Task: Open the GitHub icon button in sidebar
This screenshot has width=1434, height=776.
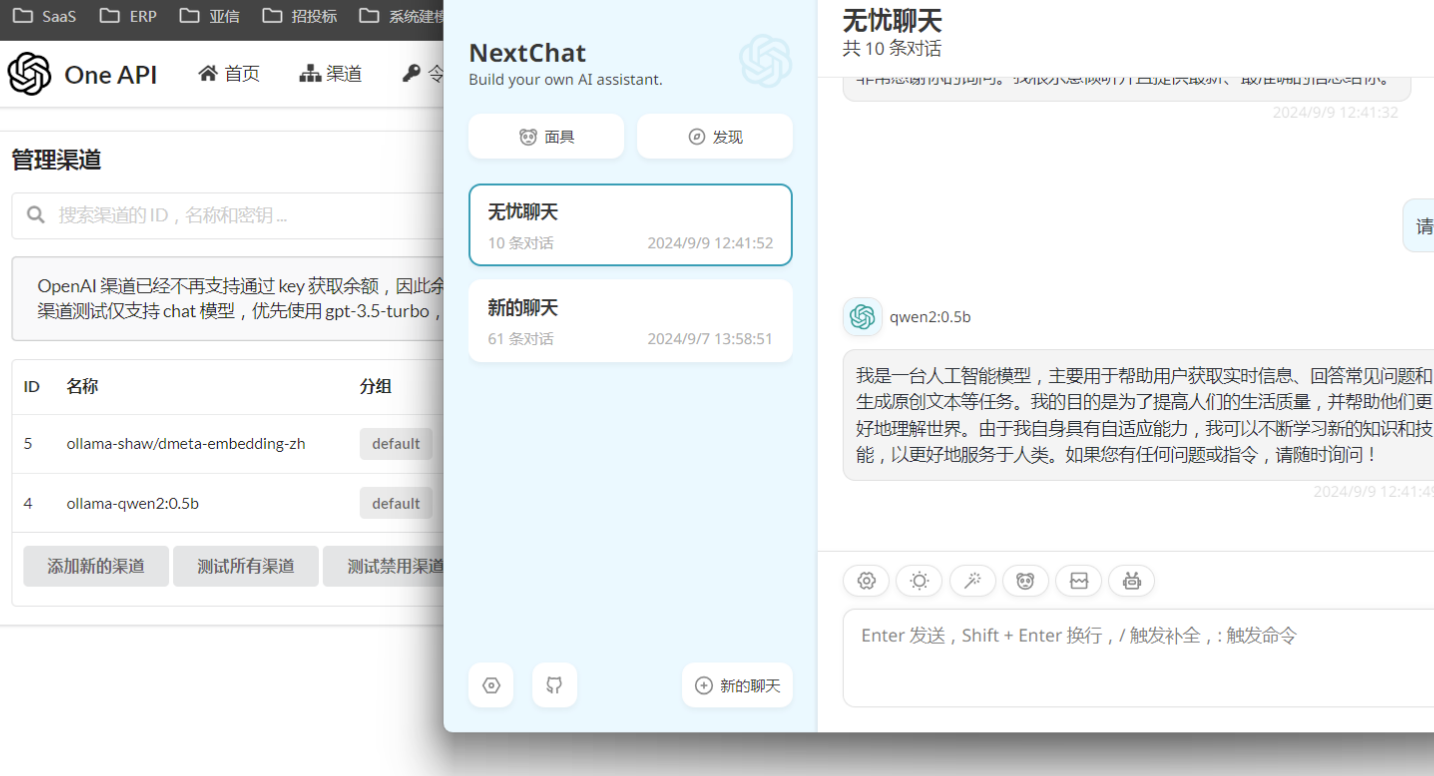Action: [554, 685]
